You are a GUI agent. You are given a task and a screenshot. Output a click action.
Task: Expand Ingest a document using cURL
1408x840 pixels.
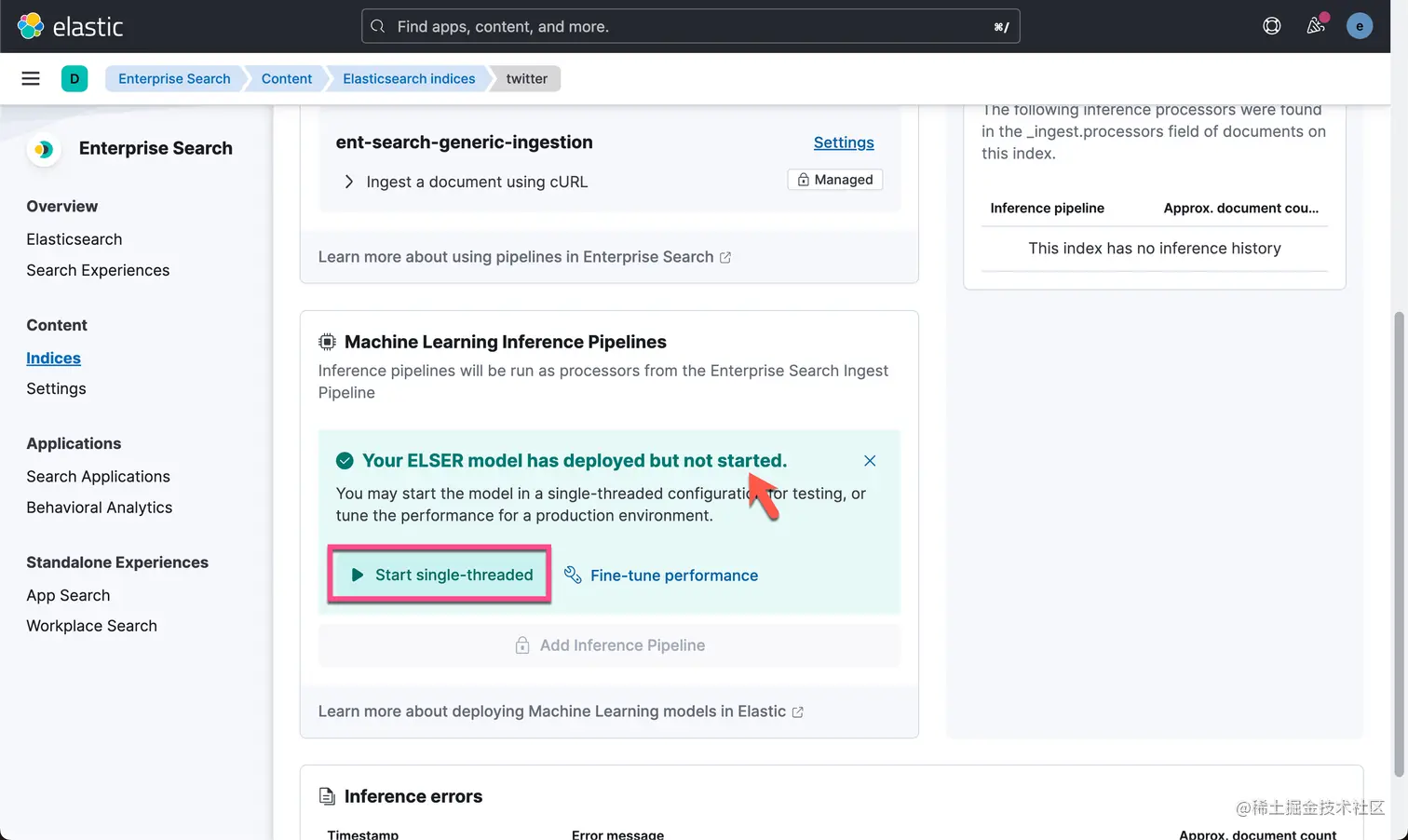(x=349, y=182)
